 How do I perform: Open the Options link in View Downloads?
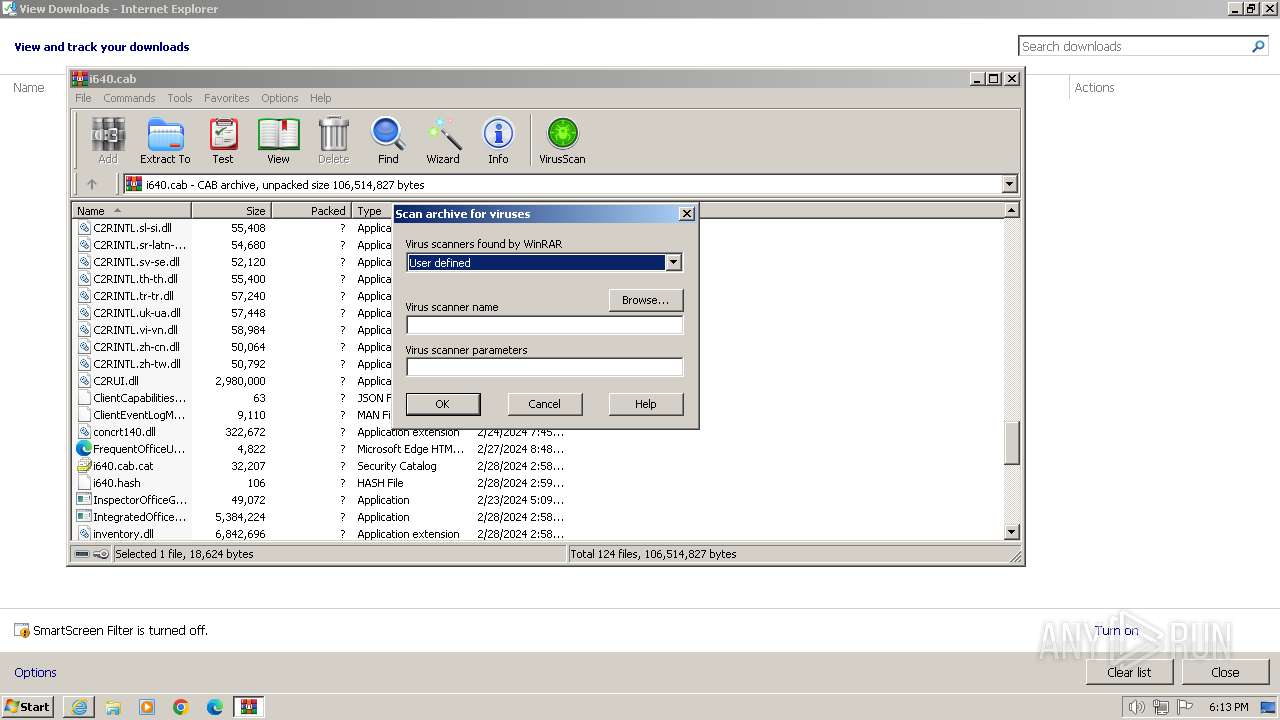click(x=35, y=672)
